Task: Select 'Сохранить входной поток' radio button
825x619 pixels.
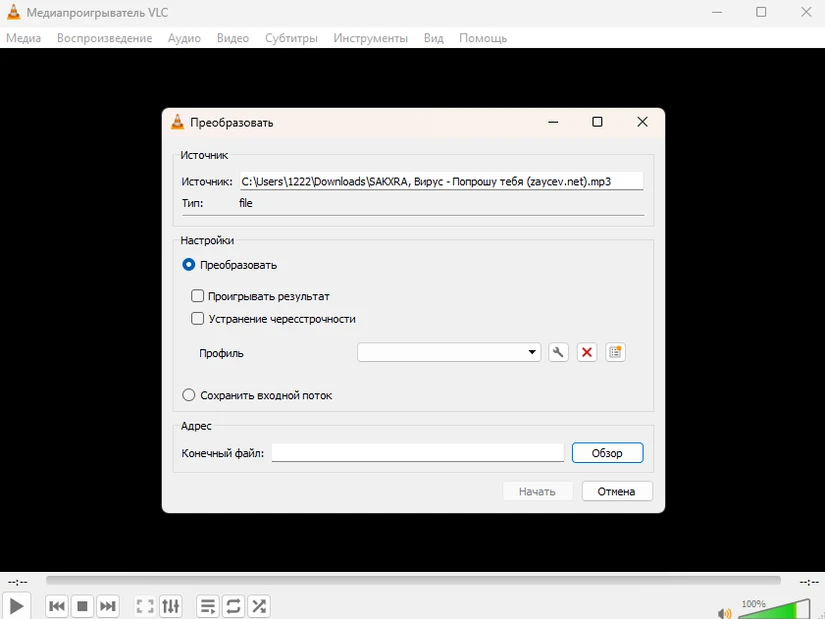Action: 189,395
